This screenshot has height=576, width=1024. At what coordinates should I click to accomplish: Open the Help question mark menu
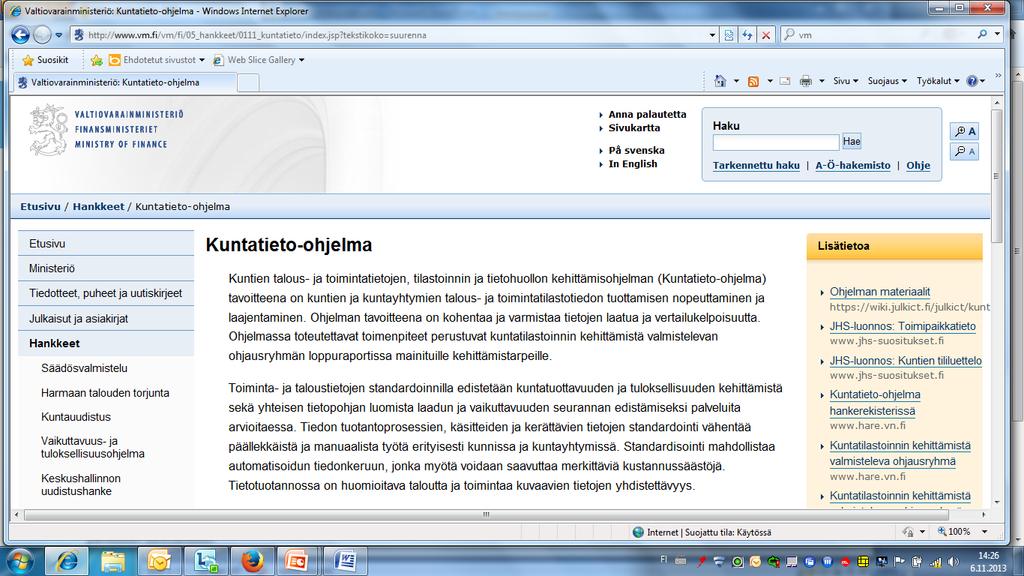coord(975,81)
